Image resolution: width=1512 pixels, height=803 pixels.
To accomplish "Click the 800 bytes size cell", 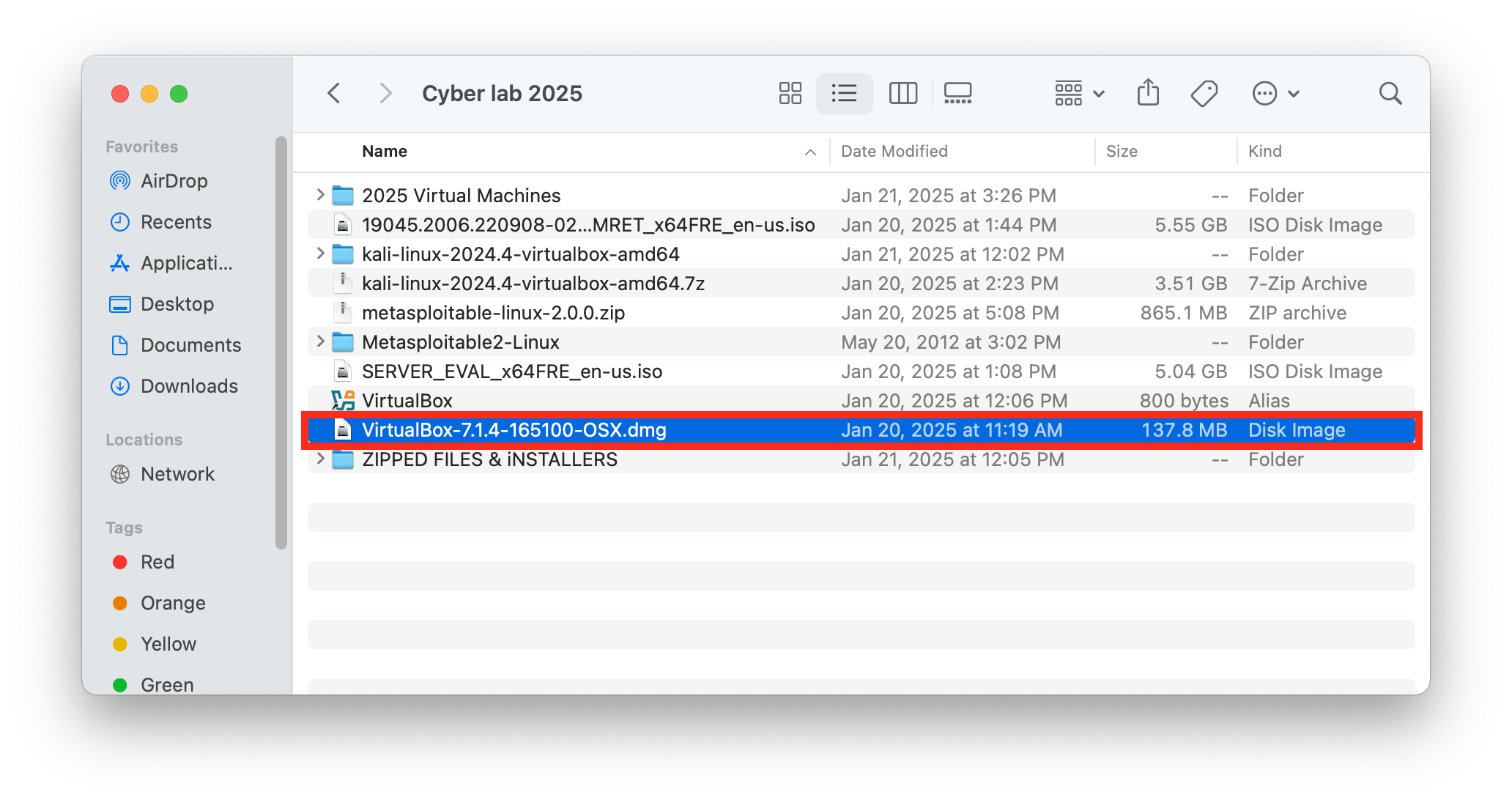I will point(1184,401).
